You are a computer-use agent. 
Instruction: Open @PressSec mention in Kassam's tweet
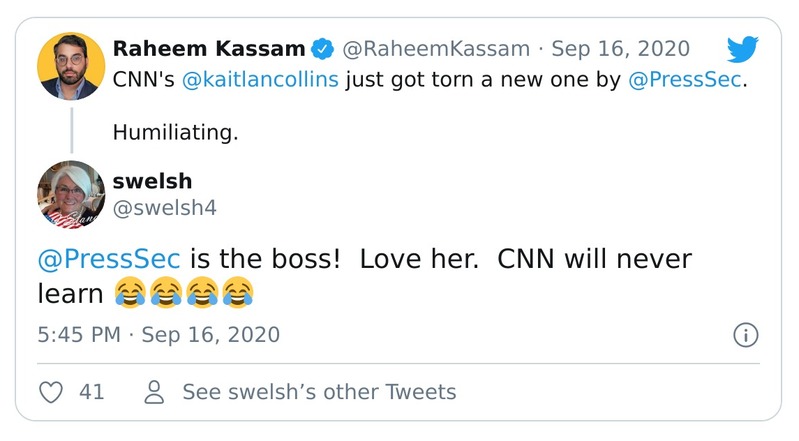point(686,80)
